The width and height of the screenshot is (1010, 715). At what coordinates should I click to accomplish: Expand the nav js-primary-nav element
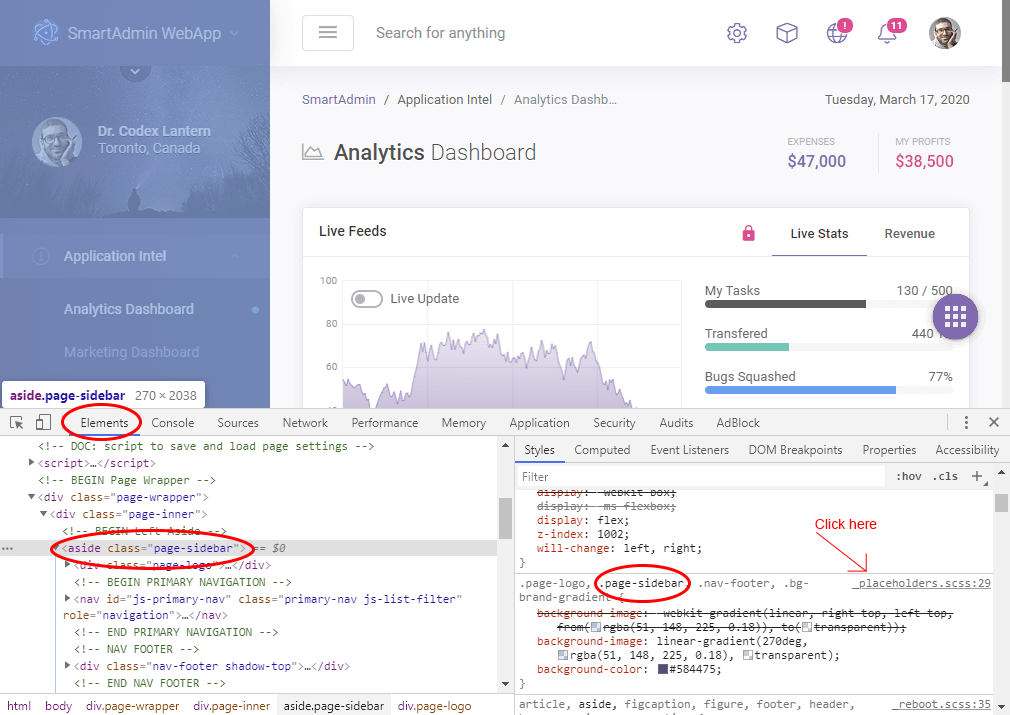coord(68,599)
